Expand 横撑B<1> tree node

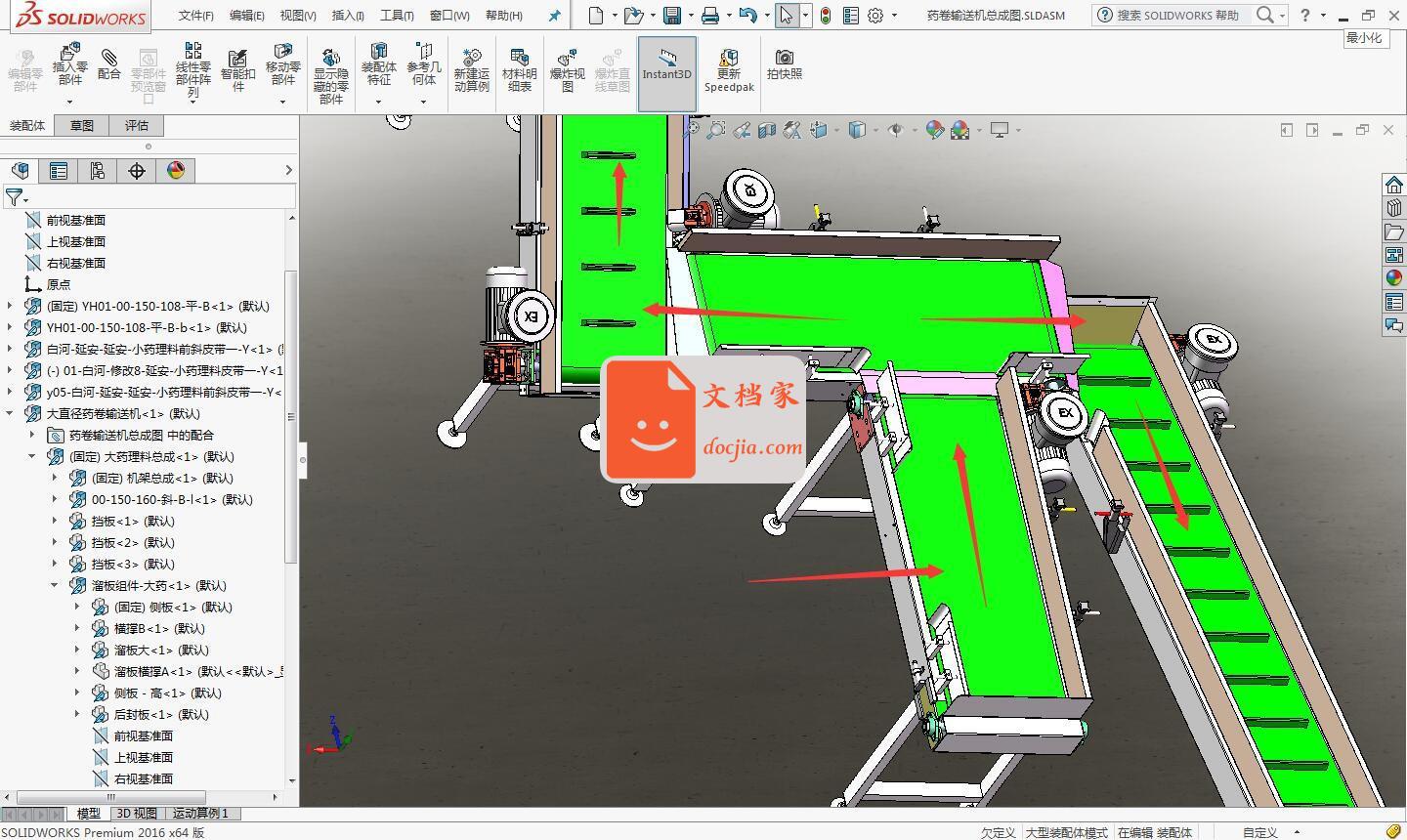(77, 628)
